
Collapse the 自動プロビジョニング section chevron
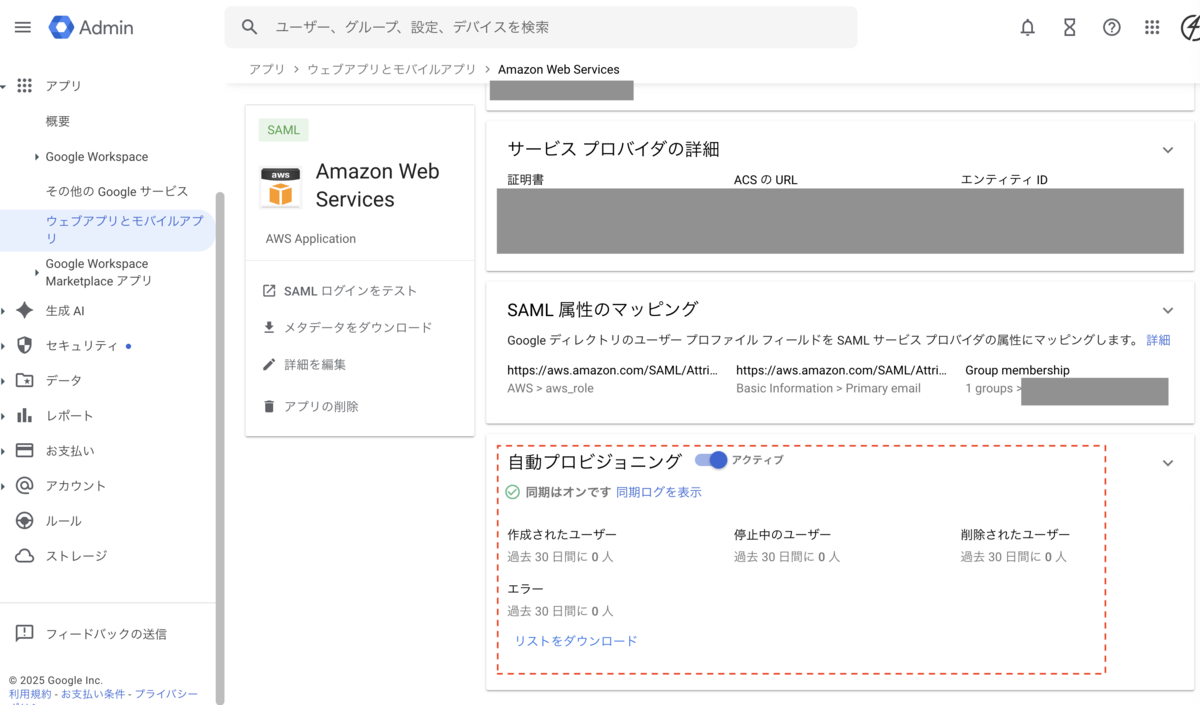coord(1167,463)
